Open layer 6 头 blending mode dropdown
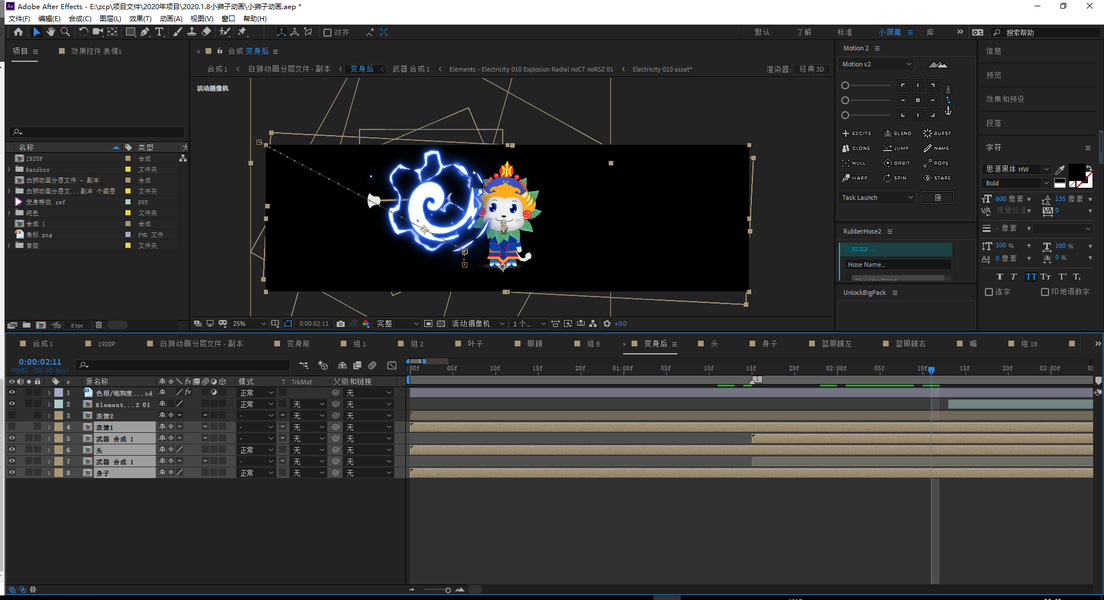 (256, 450)
